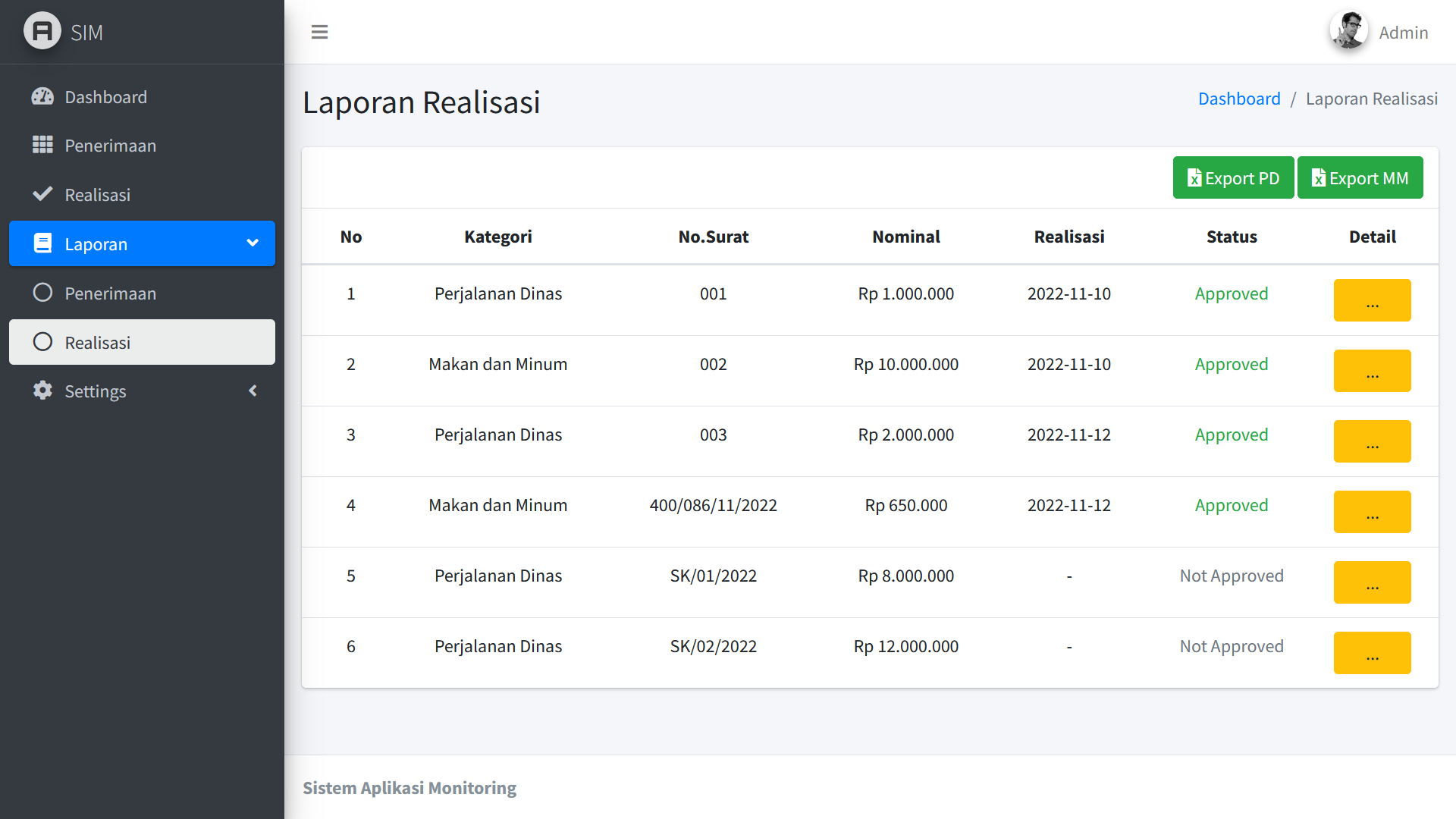Collapse the Laporan menu chevron
Viewport: 1456px width, 819px height.
point(253,243)
